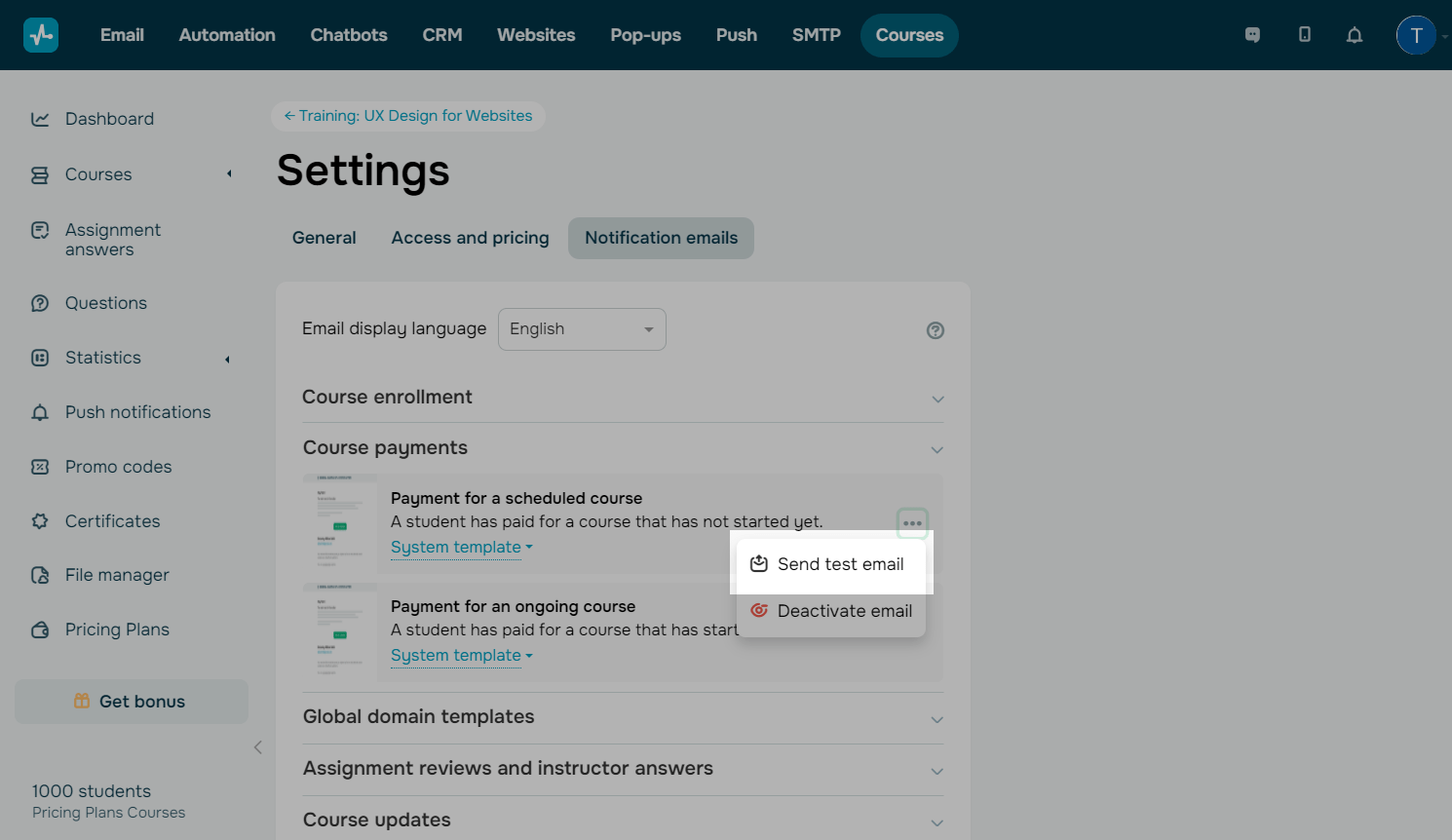Open Promo codes in sidebar

point(118,467)
